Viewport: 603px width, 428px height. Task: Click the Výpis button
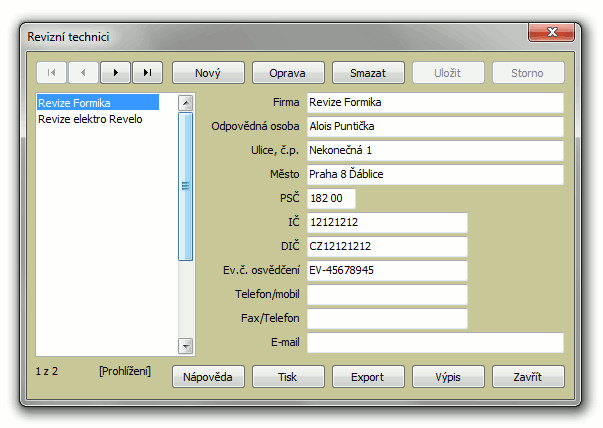(448, 376)
